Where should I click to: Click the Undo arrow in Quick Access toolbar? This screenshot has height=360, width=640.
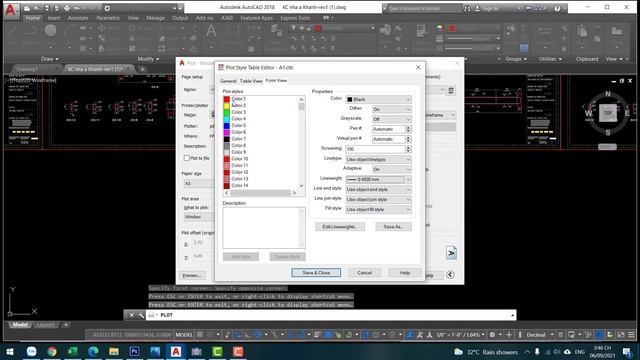[76, 8]
